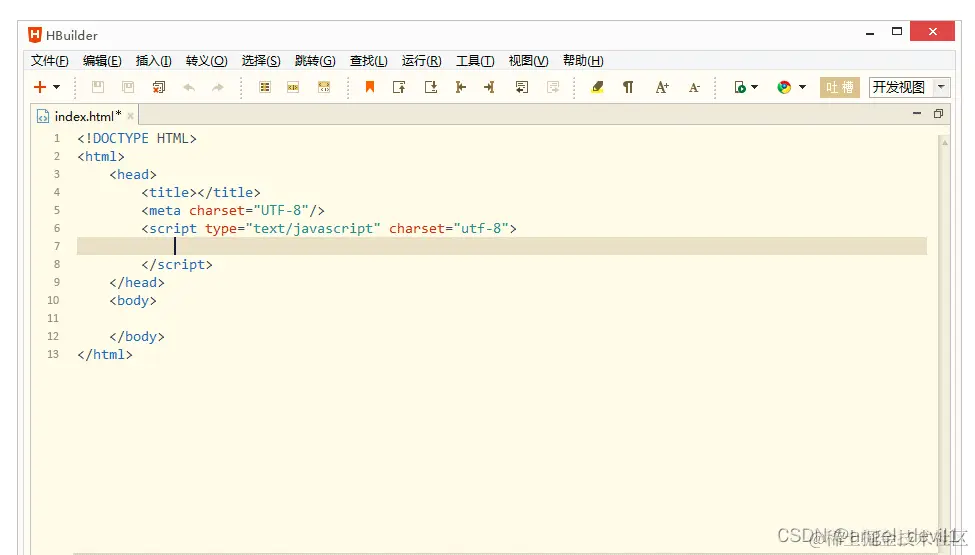Open the 转义(O) menu
Viewport: 975px width, 555px height.
coord(206,60)
